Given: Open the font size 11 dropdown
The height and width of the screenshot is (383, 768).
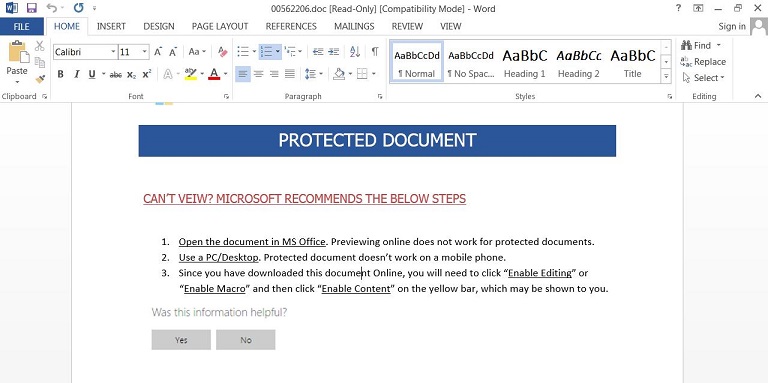Looking at the screenshot, I should 144,52.
